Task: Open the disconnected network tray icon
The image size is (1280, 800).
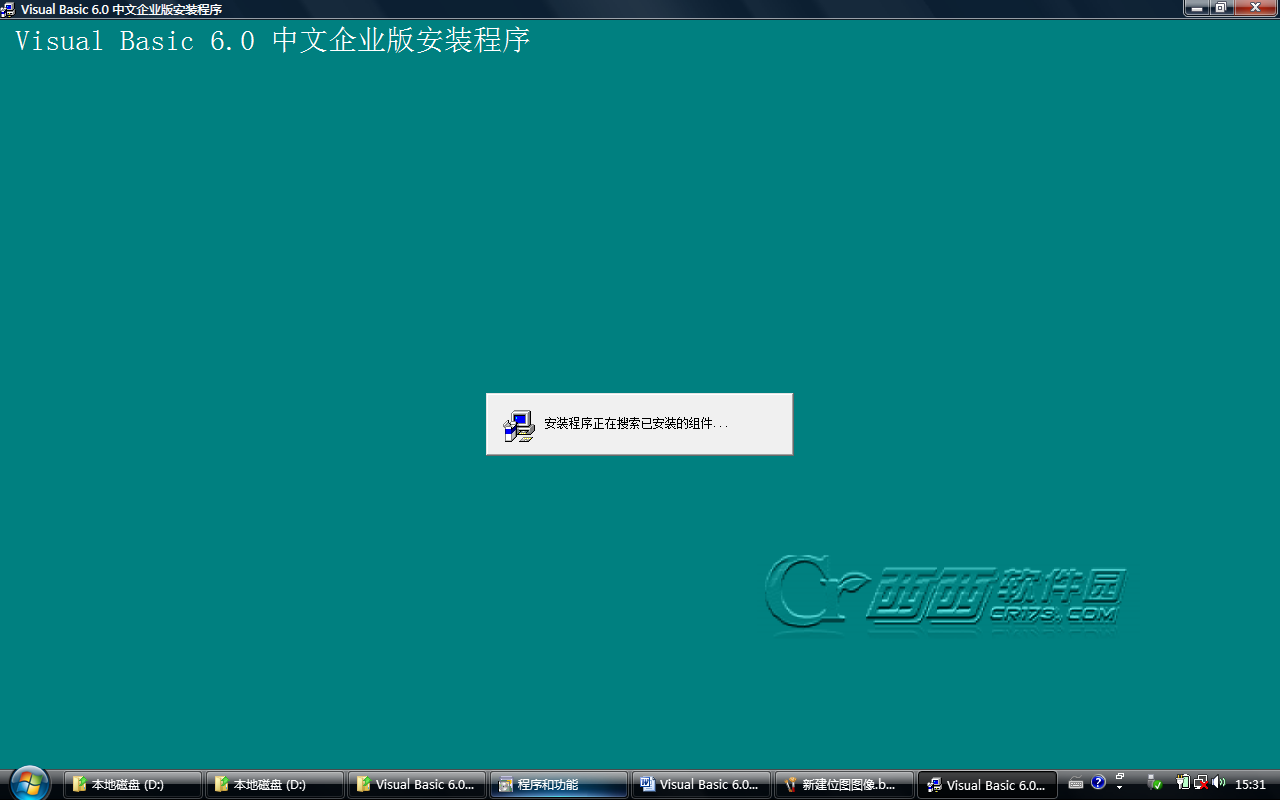Action: (x=1200, y=783)
